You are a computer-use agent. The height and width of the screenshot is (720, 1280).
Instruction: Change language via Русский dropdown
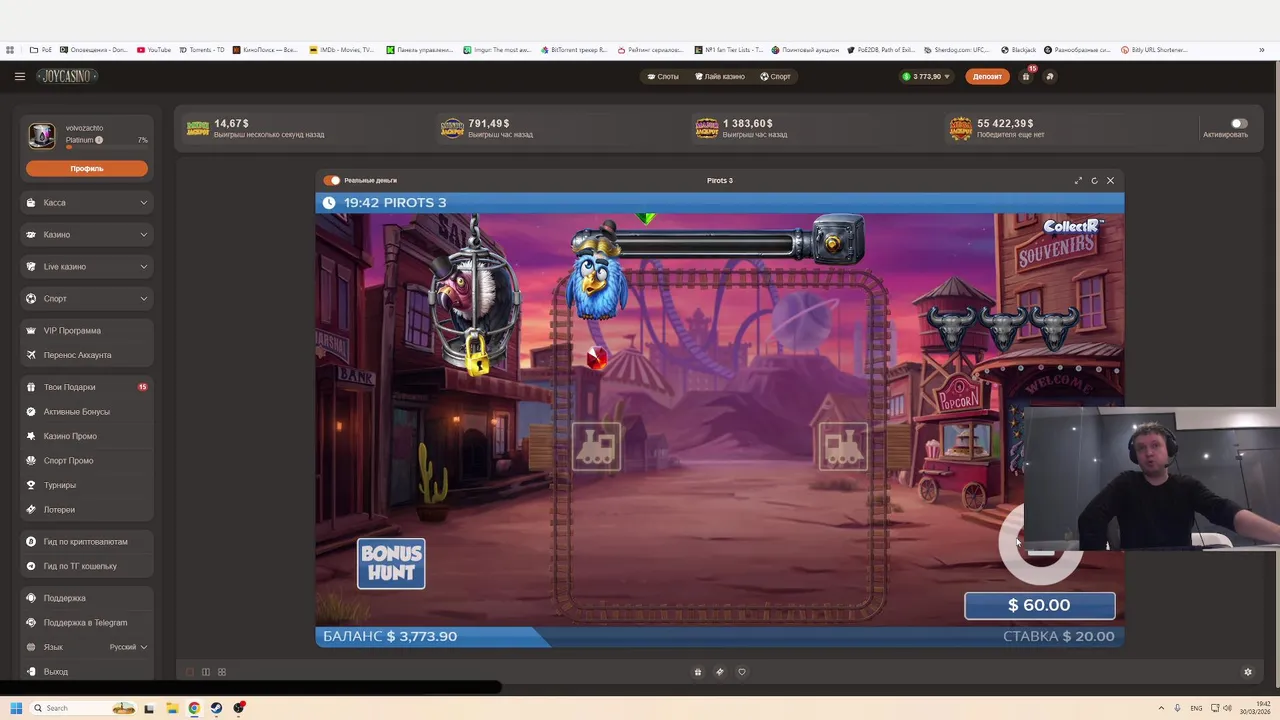pos(128,647)
